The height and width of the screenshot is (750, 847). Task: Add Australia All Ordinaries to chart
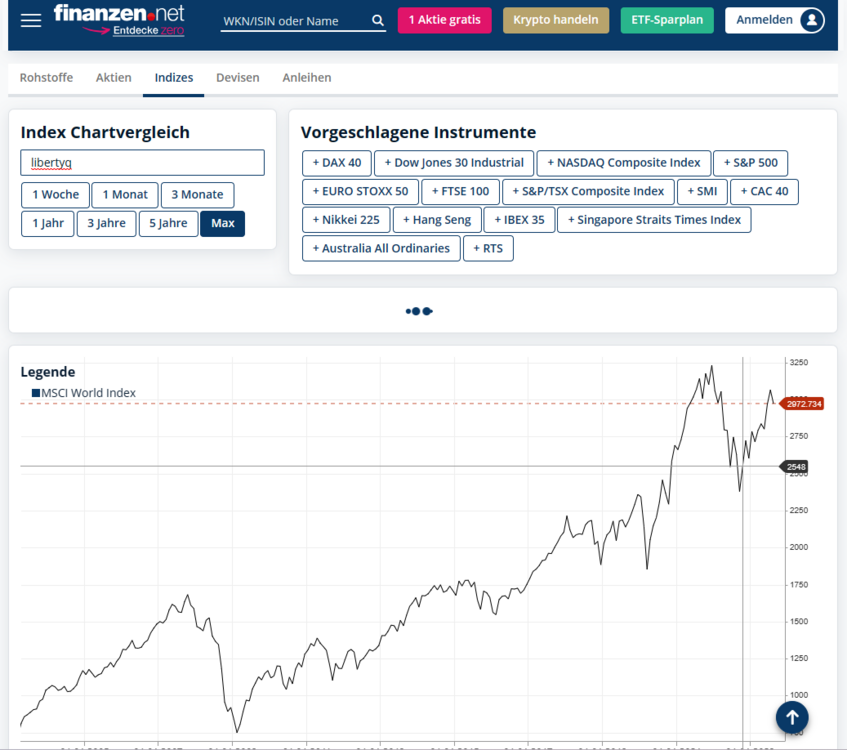[x=381, y=249]
